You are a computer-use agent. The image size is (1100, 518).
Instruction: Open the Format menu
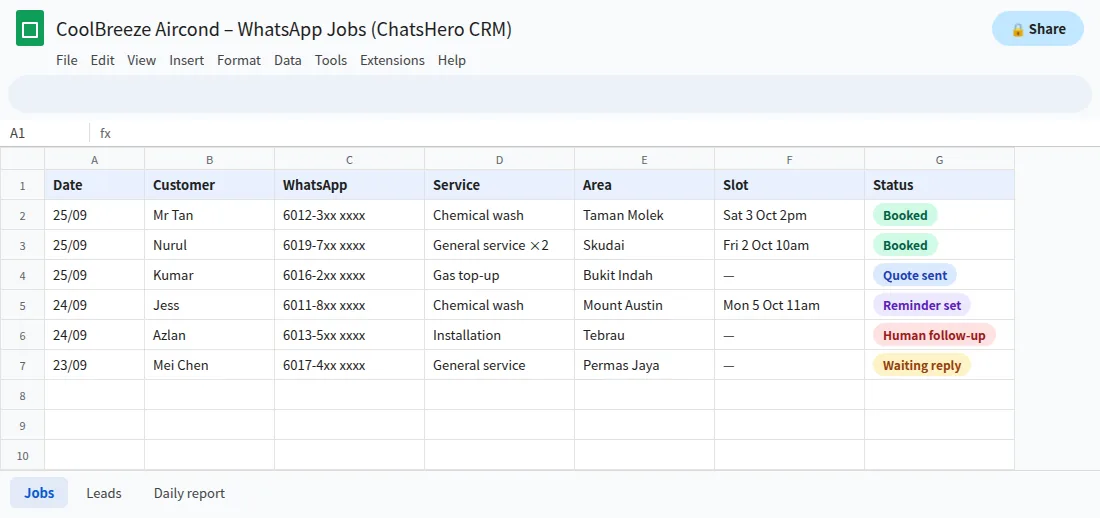(x=239, y=60)
